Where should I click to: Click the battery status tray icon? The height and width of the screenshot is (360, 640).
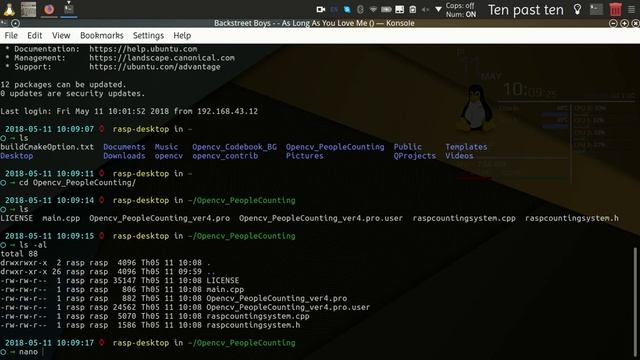tap(386, 9)
